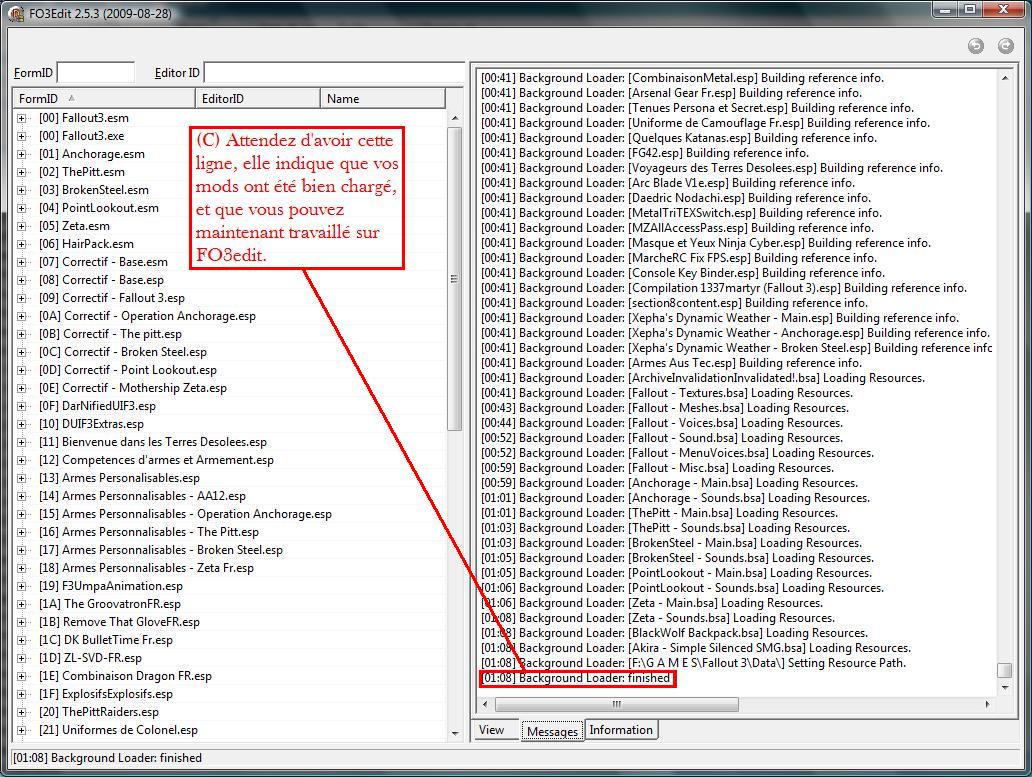This screenshot has height=777, width=1032.
Task: Switch to the View tab
Action: point(491,730)
